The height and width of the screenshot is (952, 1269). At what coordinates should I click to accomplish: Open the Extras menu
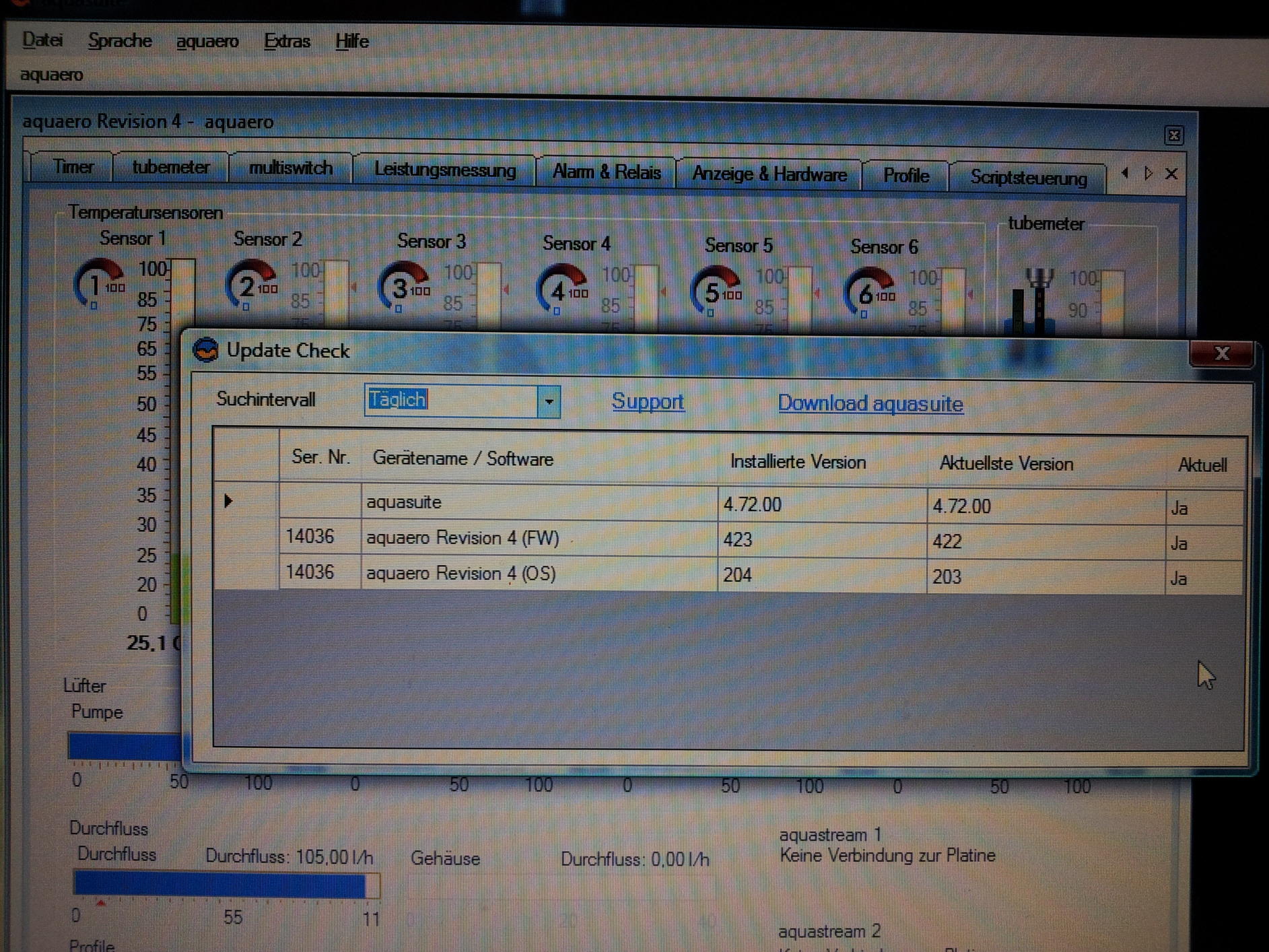[x=287, y=41]
